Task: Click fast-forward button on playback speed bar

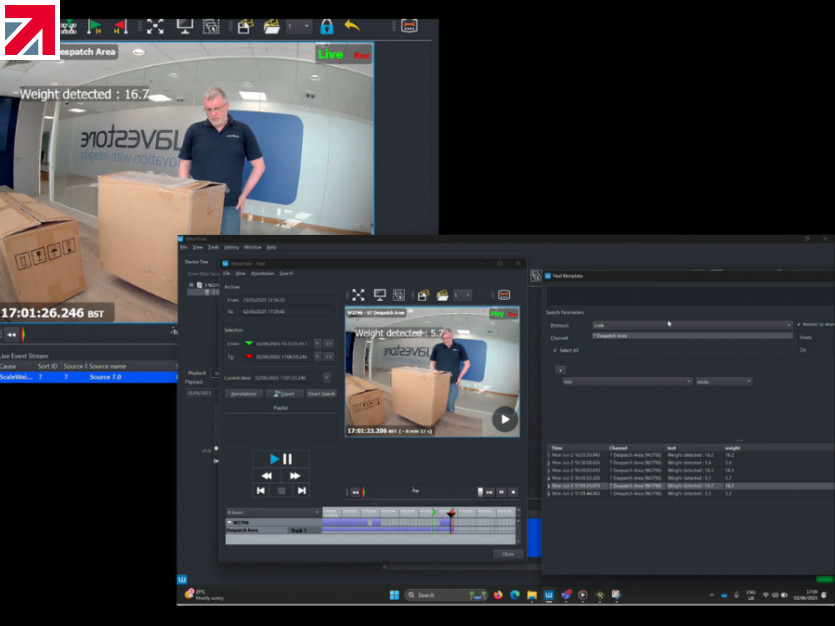Action: point(489,492)
